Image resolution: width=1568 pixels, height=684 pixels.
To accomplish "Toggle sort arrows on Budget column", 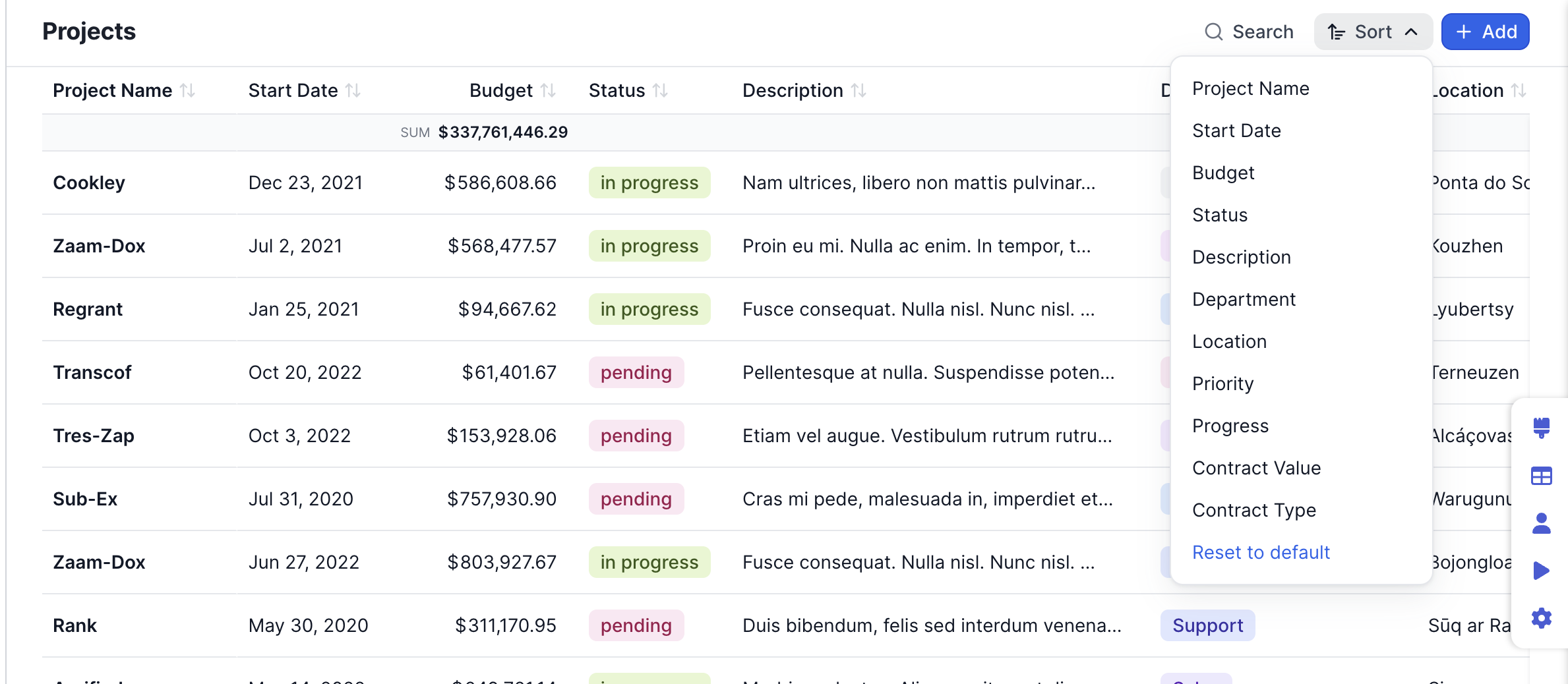I will click(x=548, y=90).
